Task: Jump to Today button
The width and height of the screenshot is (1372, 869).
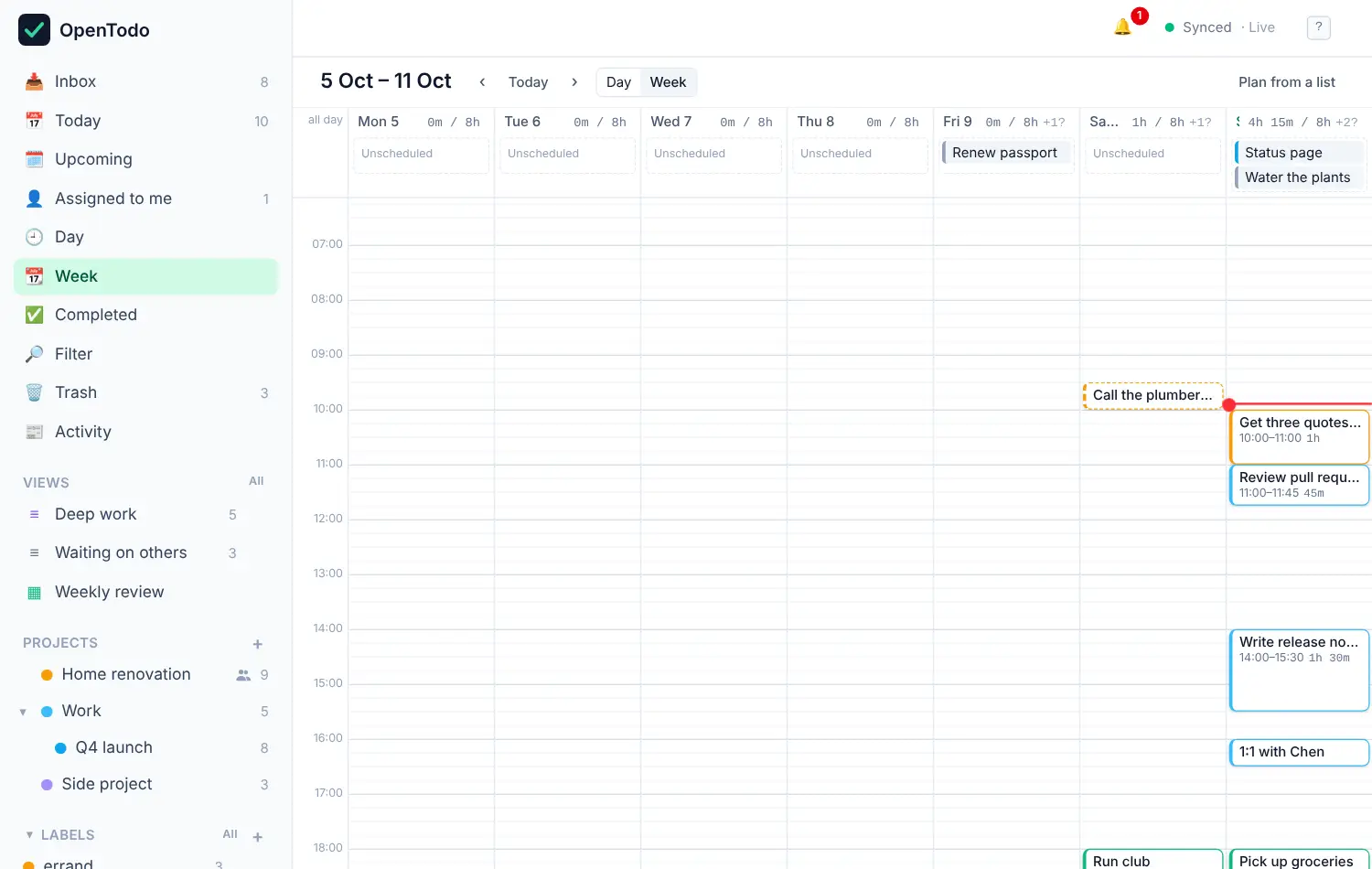Action: pos(528,82)
